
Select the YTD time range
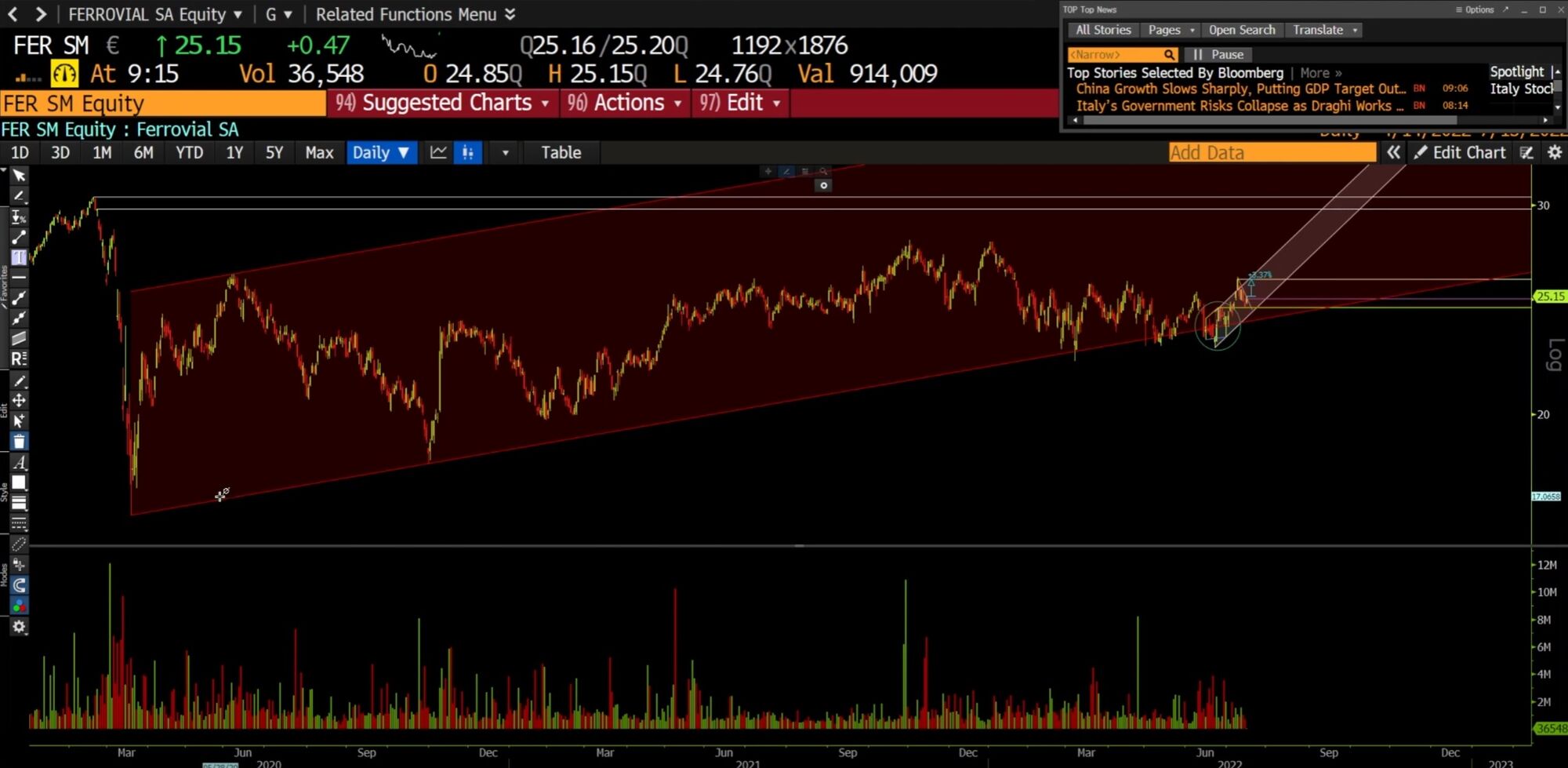(189, 152)
